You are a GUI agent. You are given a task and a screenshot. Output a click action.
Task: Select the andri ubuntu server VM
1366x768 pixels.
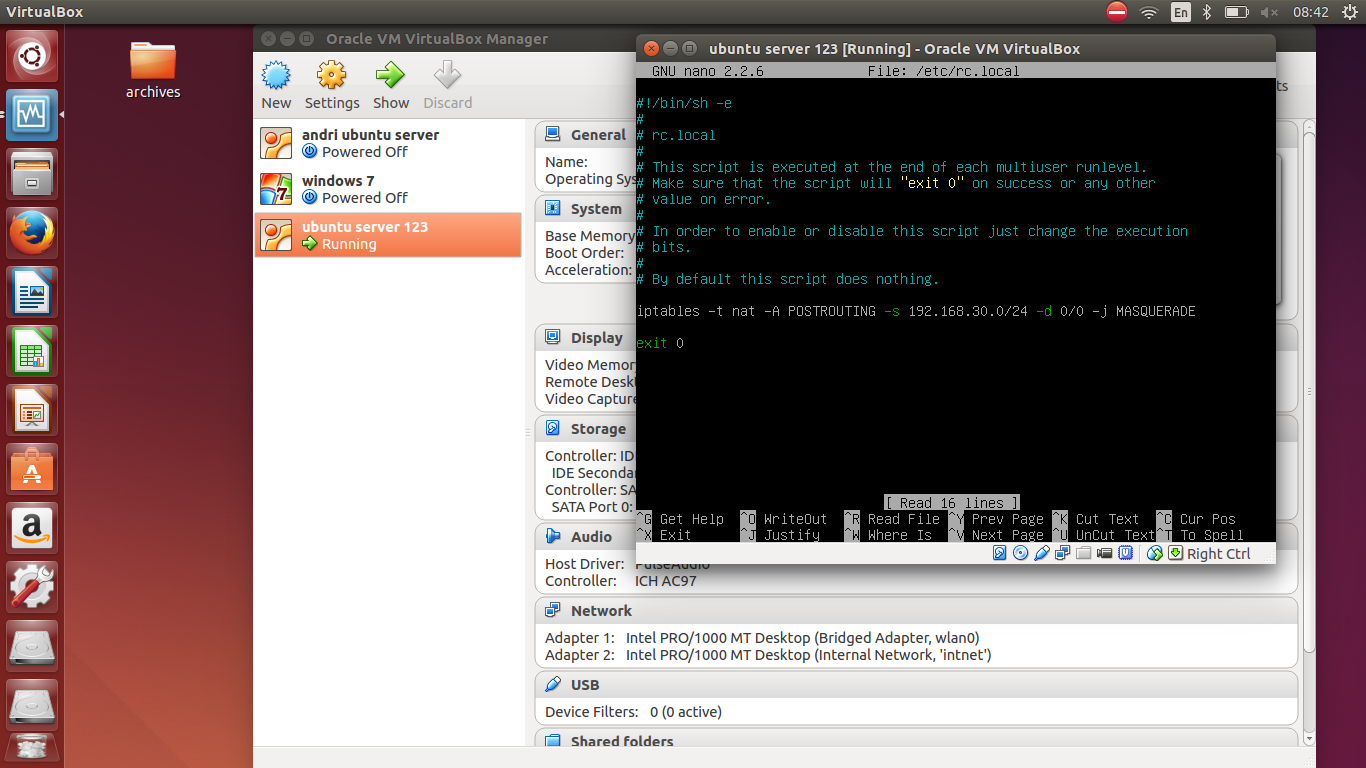(x=388, y=143)
